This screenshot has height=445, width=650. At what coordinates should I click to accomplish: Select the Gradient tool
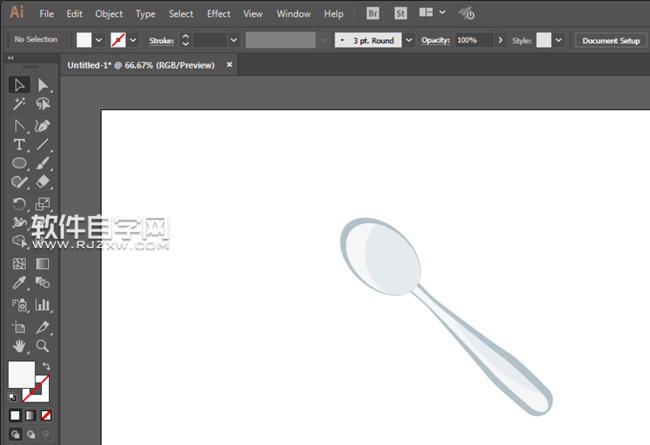(x=43, y=264)
